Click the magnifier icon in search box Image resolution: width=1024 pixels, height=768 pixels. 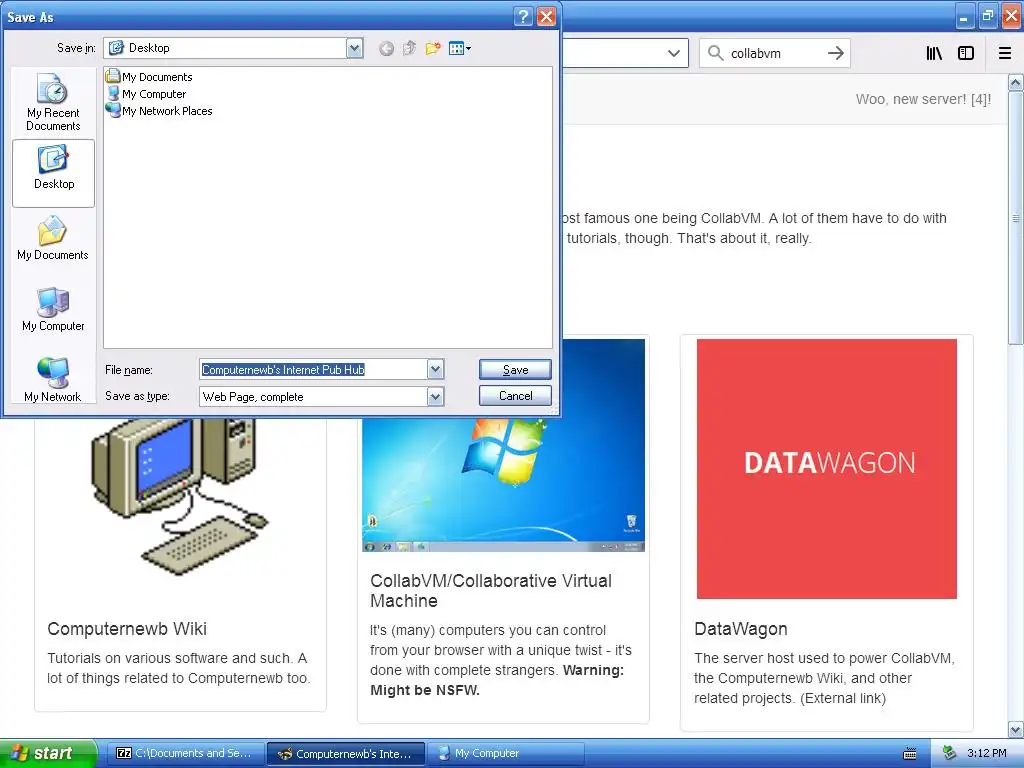715,53
